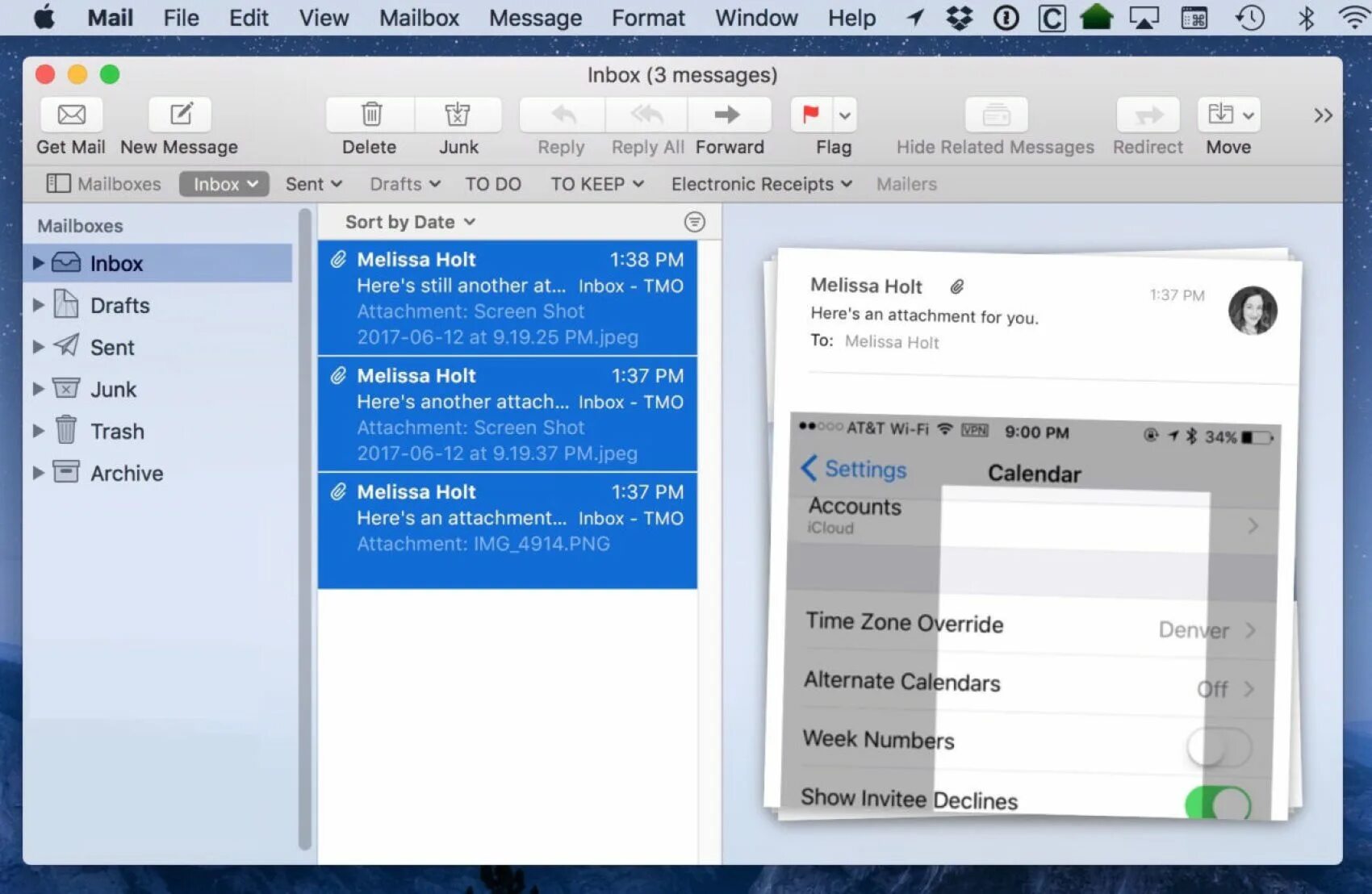
Task: Expand the Sent disclosure triangle
Action: (37, 347)
